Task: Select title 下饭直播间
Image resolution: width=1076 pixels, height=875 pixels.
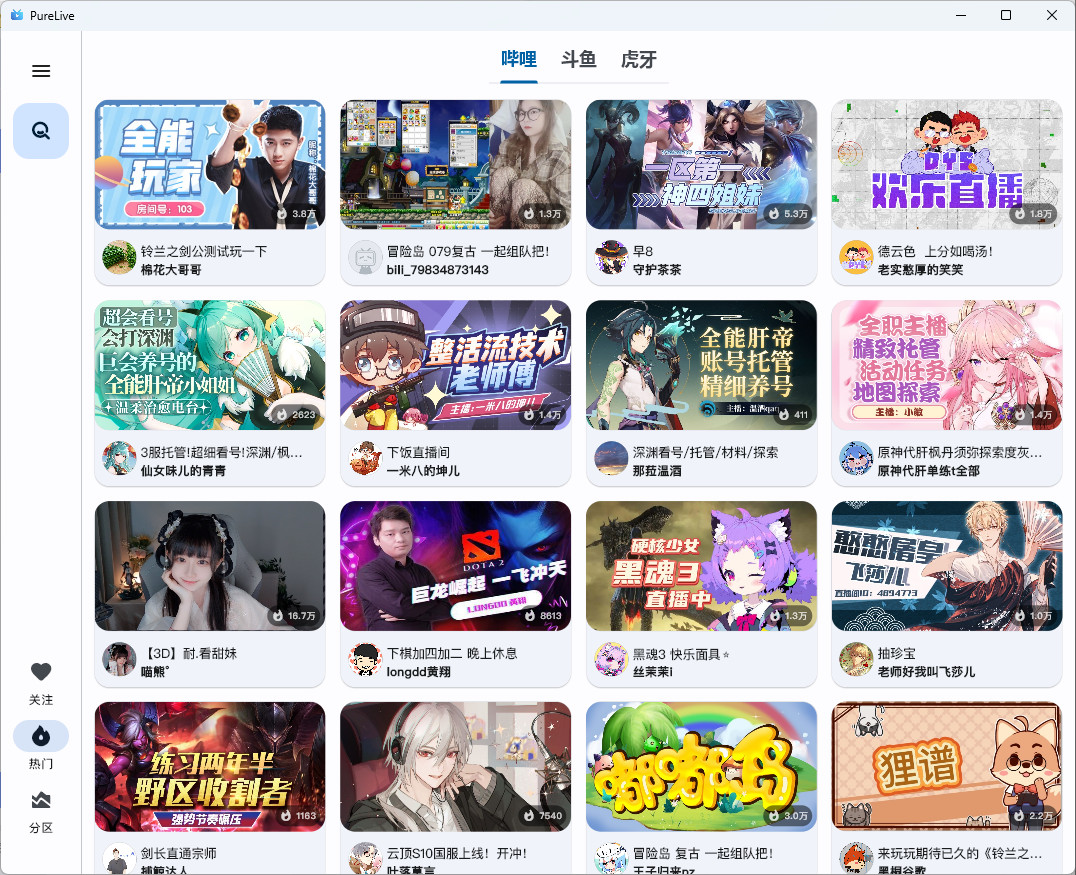Action: point(418,452)
